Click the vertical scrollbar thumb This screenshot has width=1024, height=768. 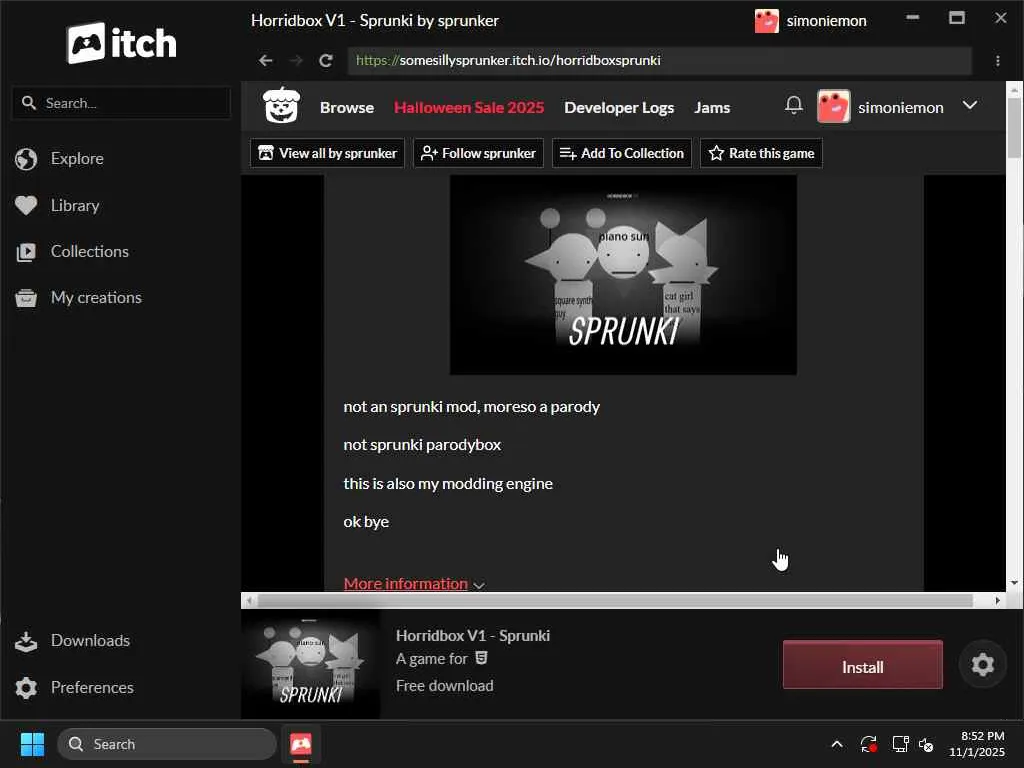[1014, 127]
